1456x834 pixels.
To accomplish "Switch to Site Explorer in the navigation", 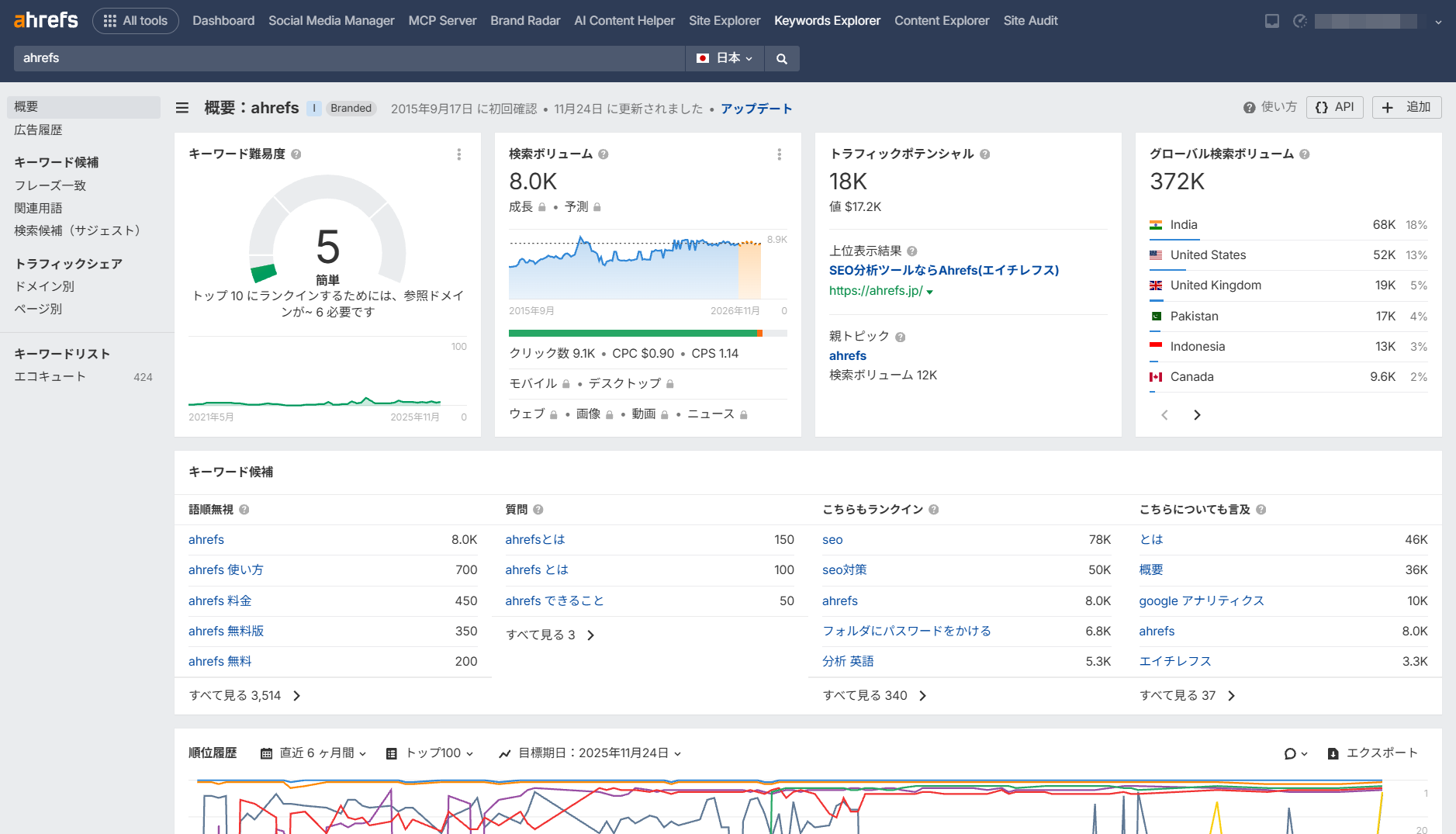I will click(724, 21).
